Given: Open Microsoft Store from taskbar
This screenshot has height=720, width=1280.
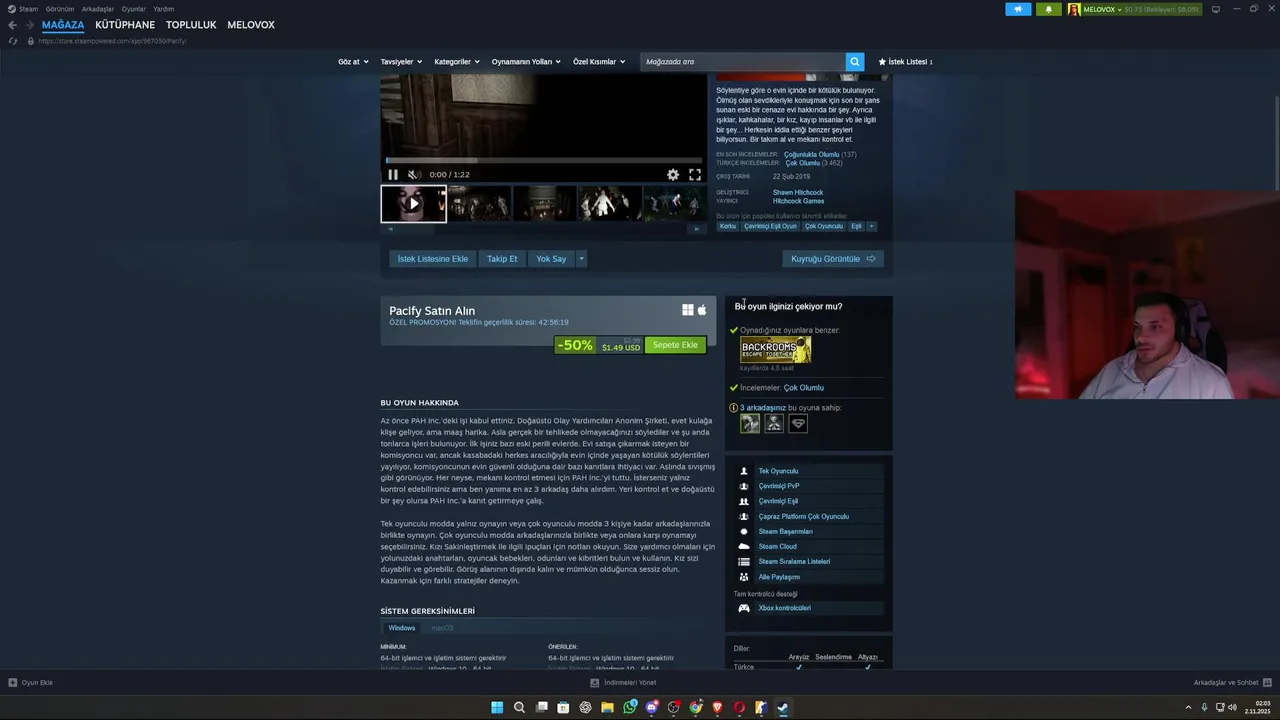Looking at the screenshot, I should [x=563, y=708].
